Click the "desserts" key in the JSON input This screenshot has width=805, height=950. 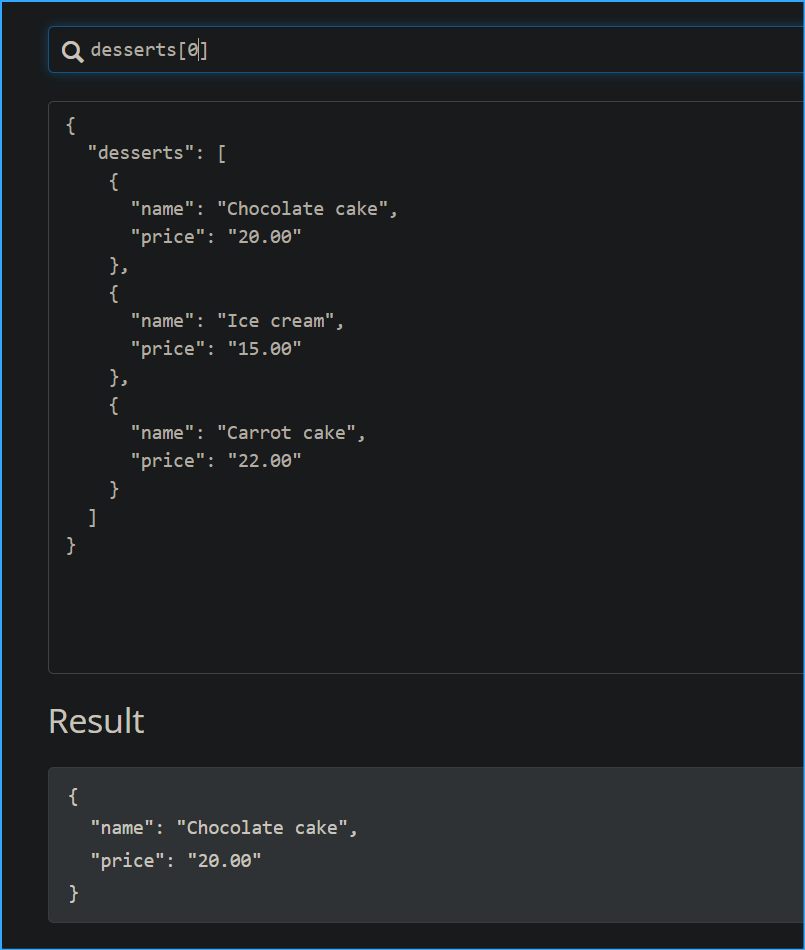142,153
